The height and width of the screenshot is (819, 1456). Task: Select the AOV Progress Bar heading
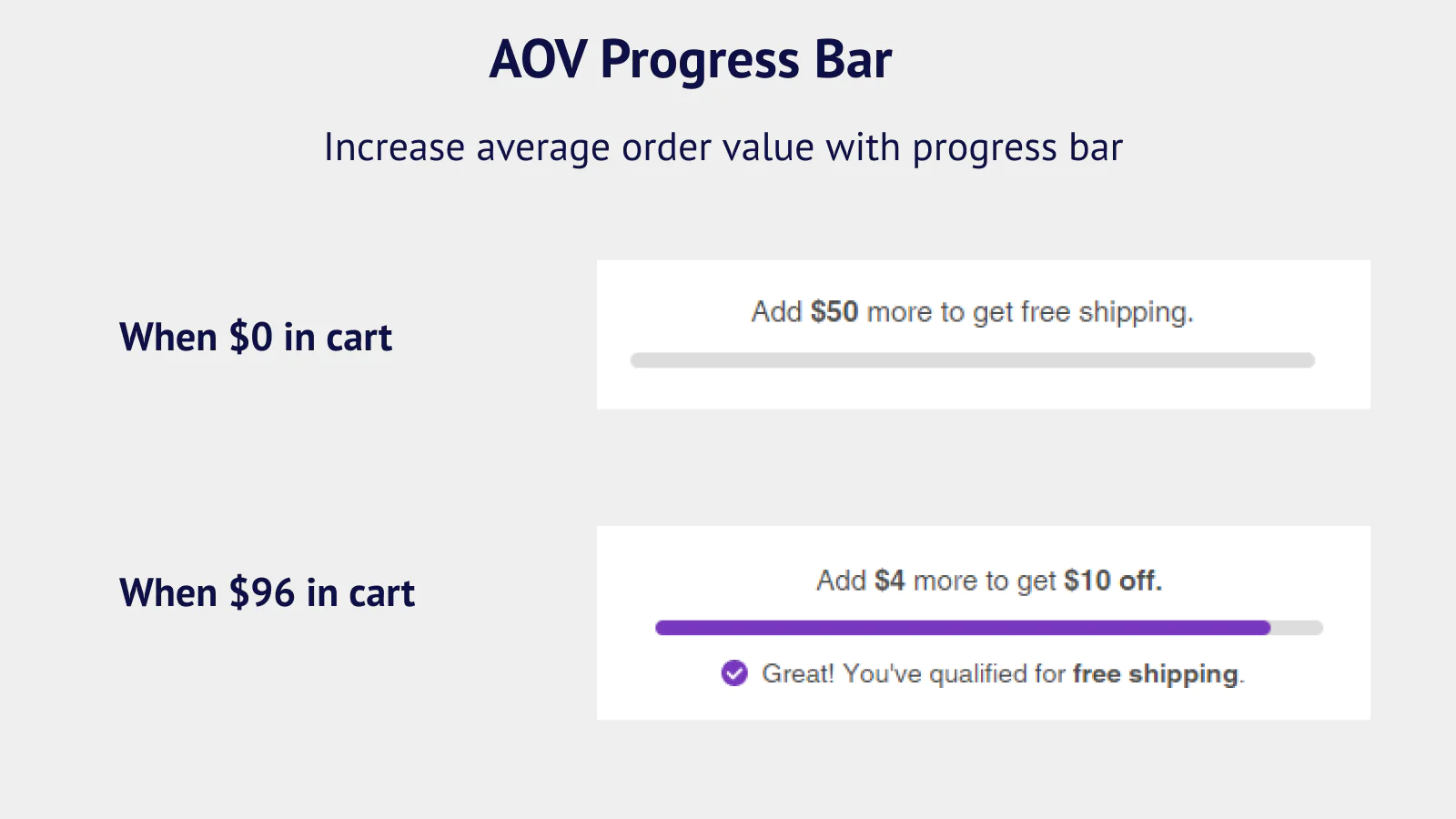692,58
